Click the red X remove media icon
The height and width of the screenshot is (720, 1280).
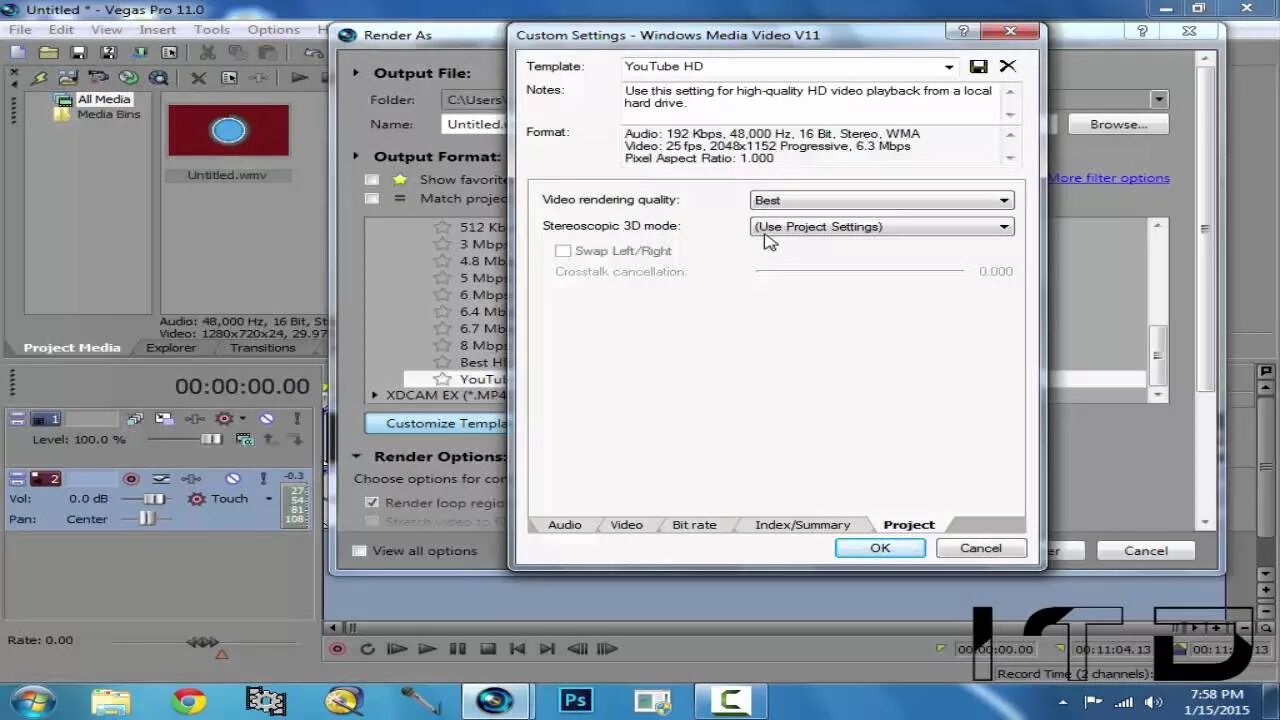(x=198, y=77)
